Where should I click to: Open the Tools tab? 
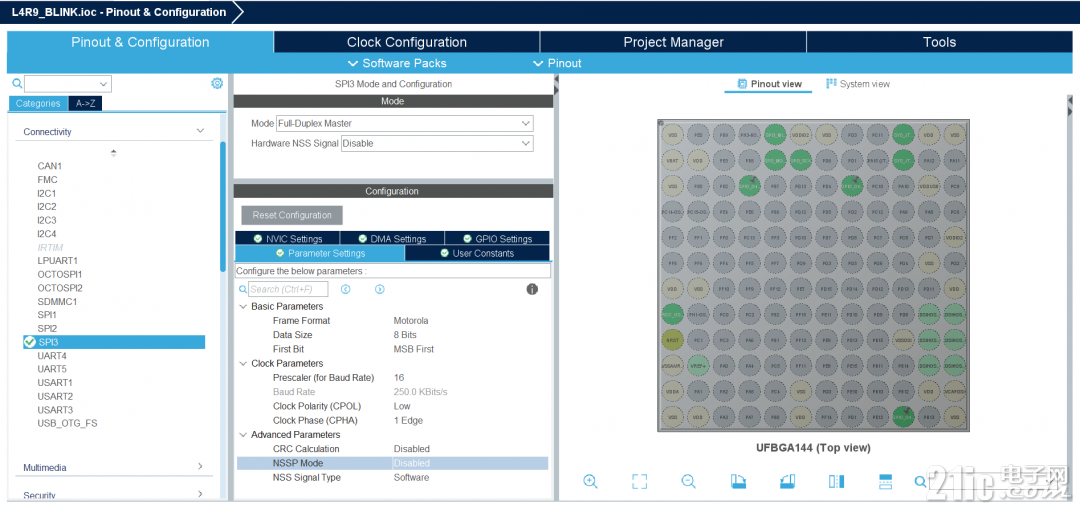(939, 42)
